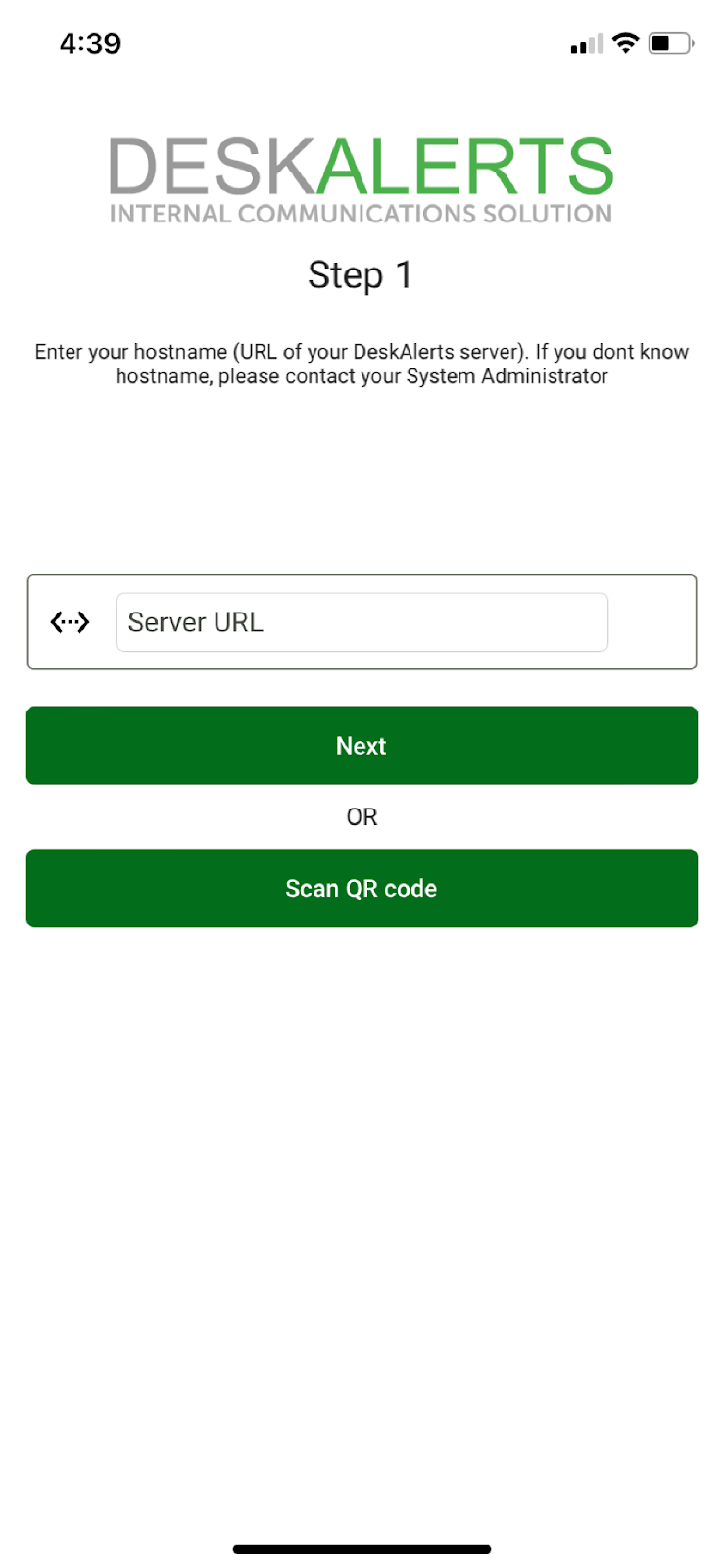Focus the Server URL input field

point(362,622)
